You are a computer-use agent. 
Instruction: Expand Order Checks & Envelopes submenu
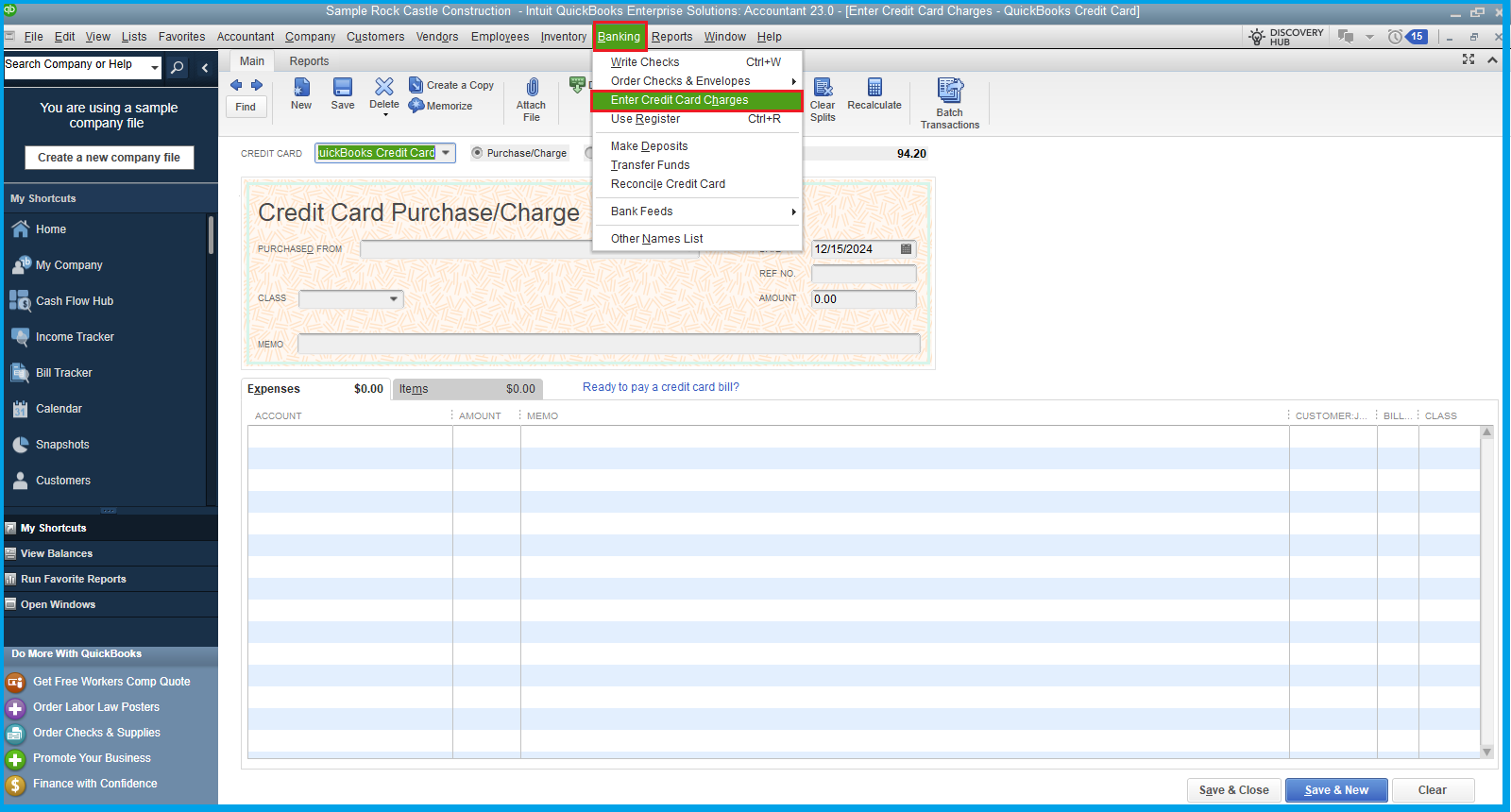coord(794,81)
